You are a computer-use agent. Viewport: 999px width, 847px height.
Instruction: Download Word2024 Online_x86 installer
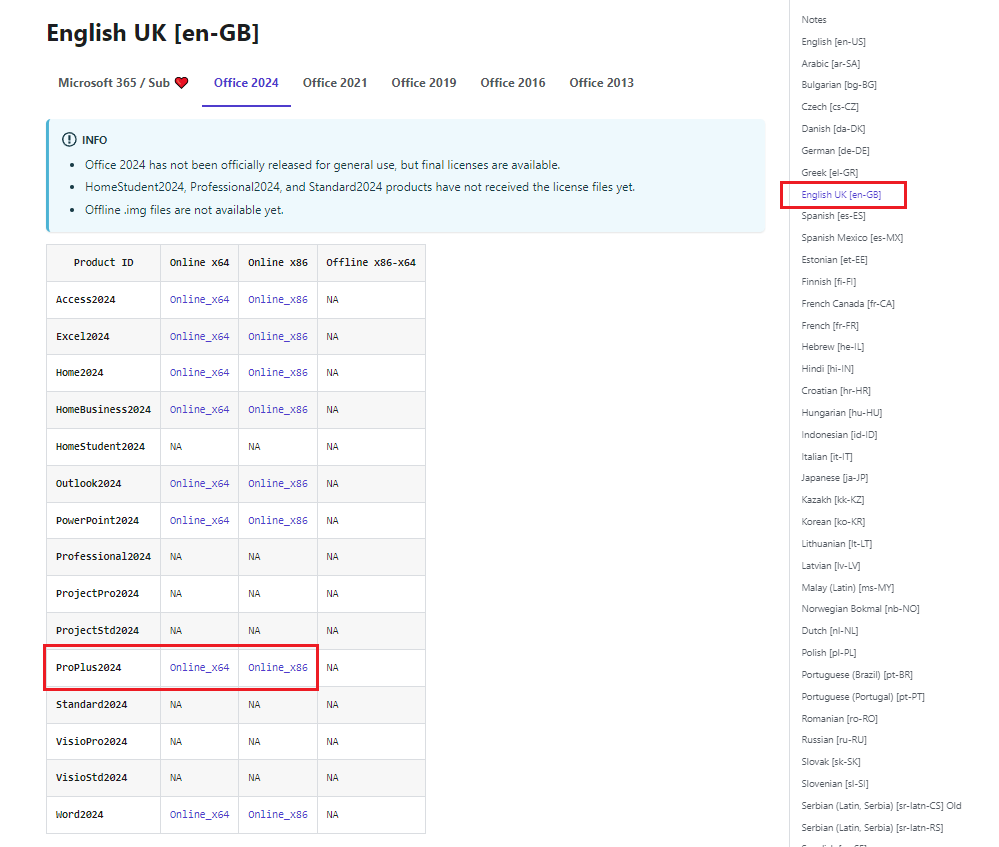tap(278, 814)
